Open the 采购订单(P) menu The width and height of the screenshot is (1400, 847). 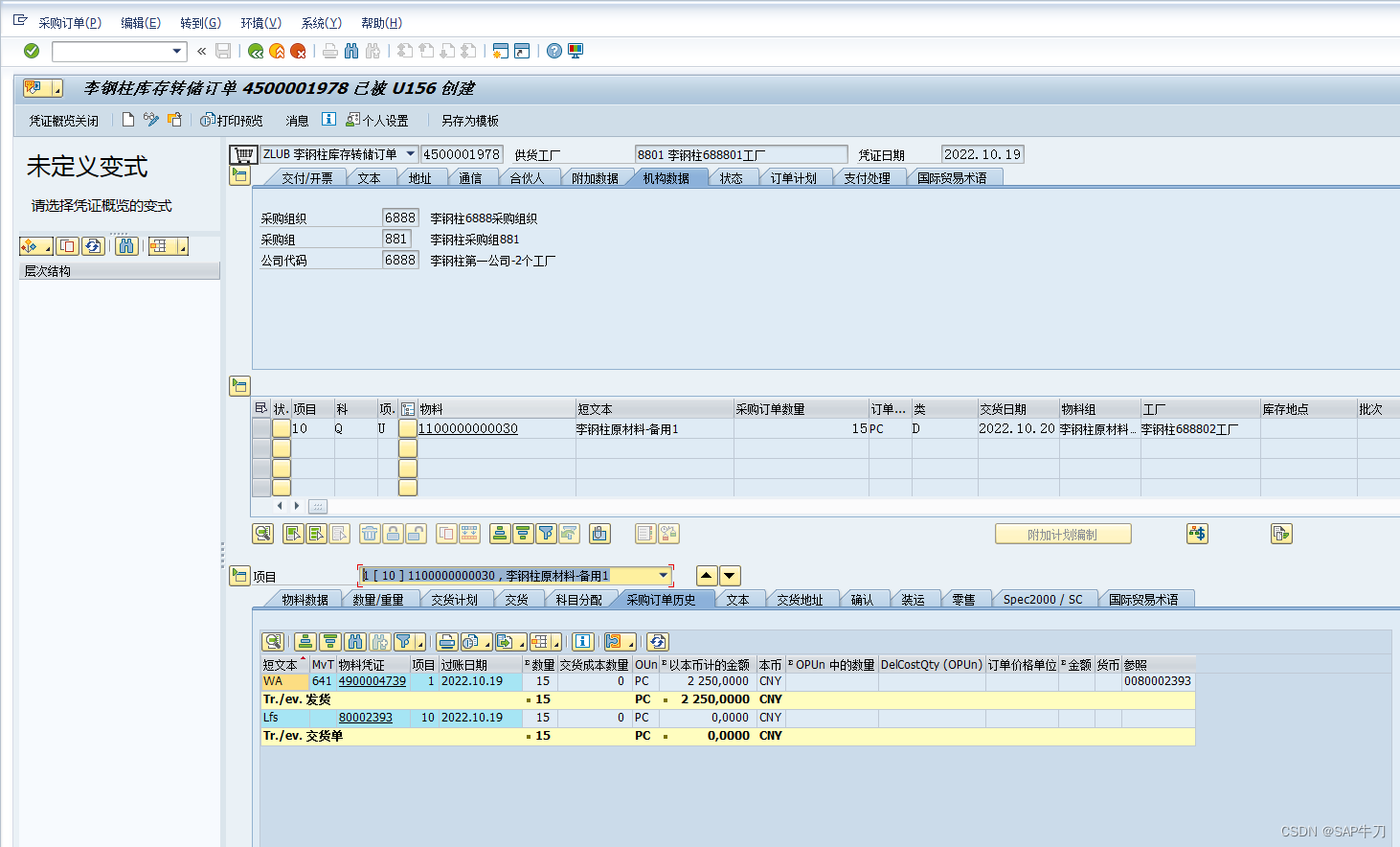69,23
